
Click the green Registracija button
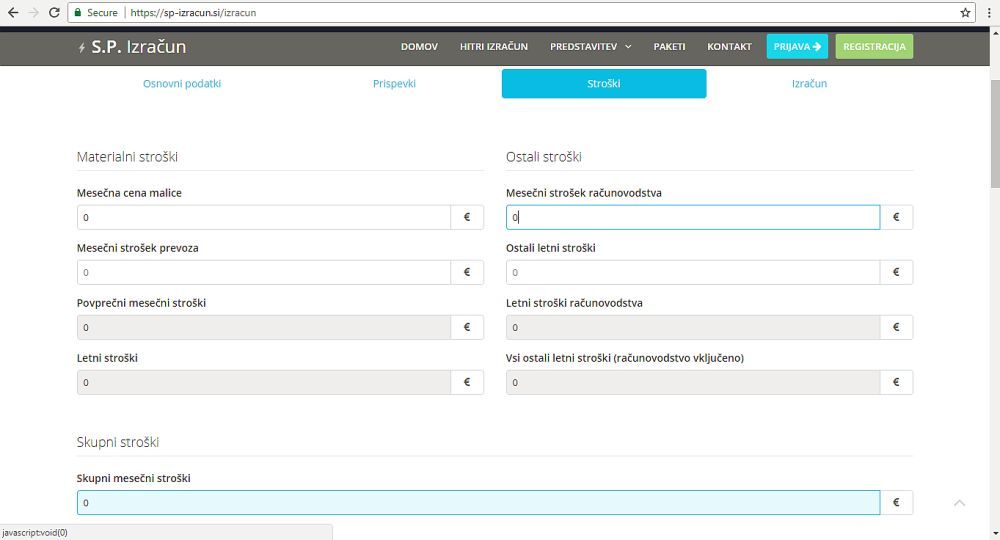click(x=874, y=47)
